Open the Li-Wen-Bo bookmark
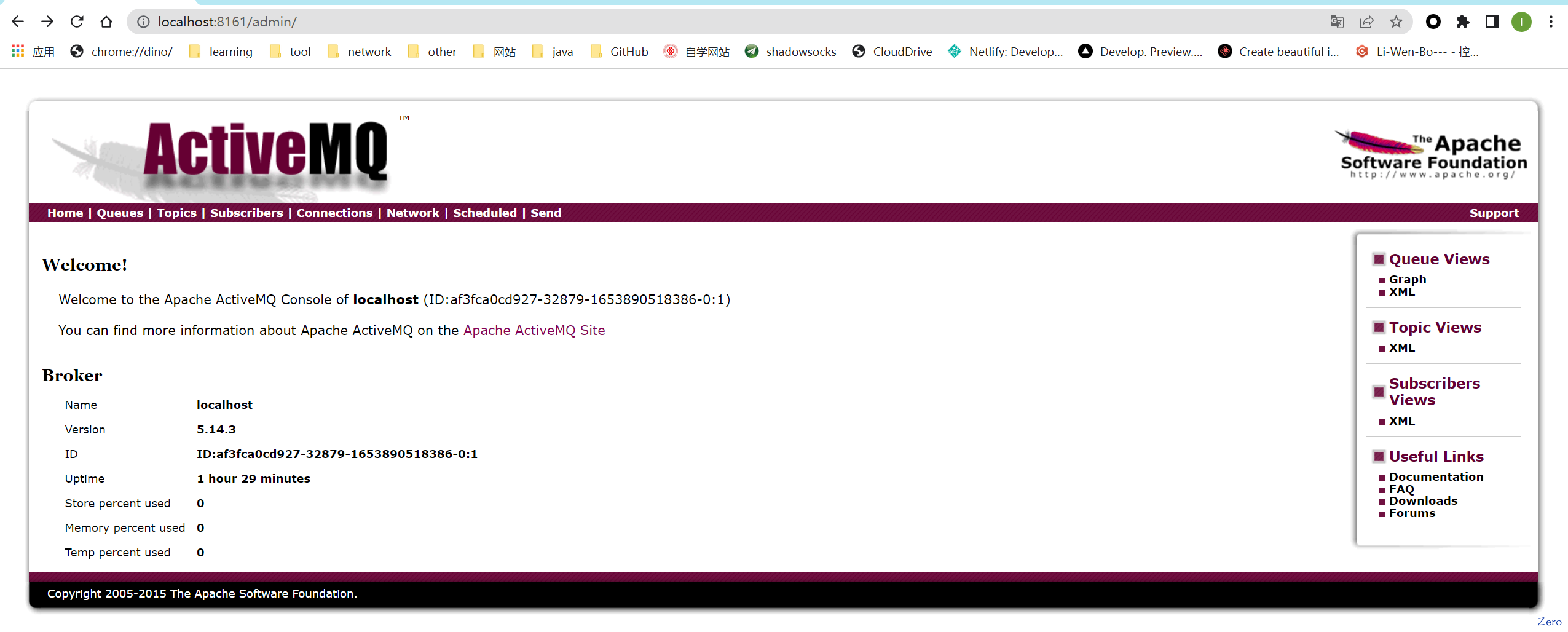The width and height of the screenshot is (1568, 632). pos(1417,52)
